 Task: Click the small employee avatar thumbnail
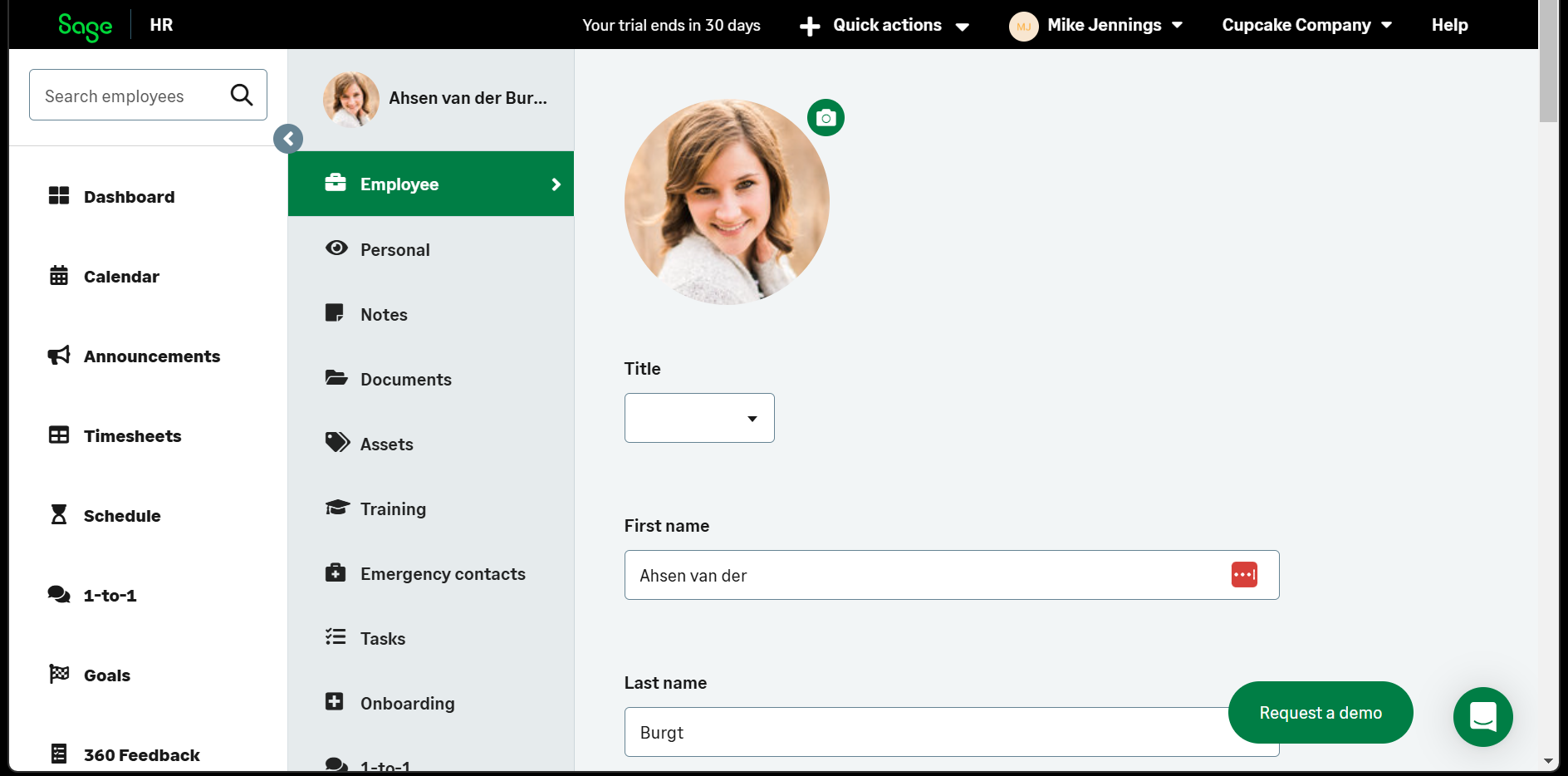click(x=351, y=99)
